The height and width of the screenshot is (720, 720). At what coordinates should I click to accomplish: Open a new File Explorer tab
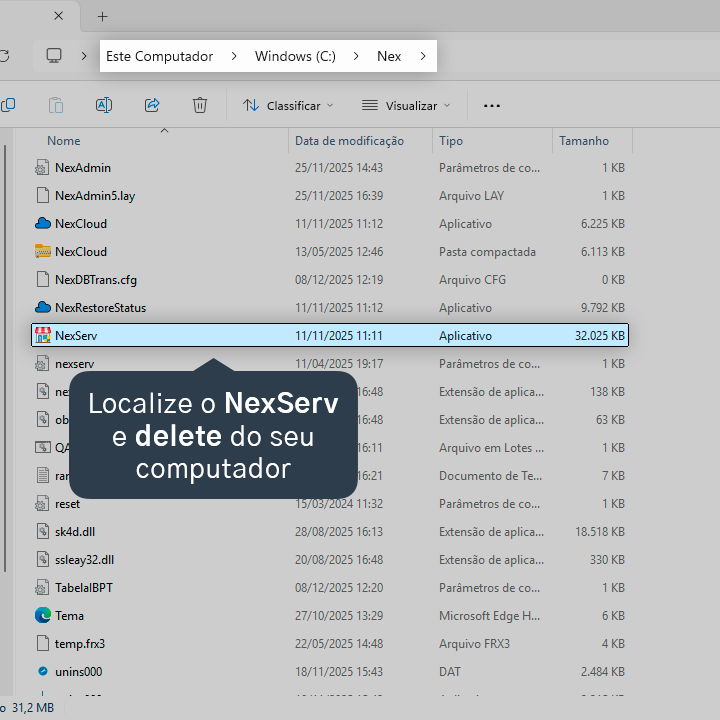[102, 17]
